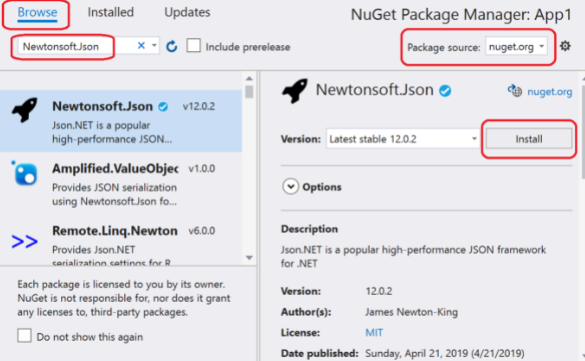Screen dimensions: 585x361
Task: Click scroll down arrow of package list
Action: tap(249, 258)
